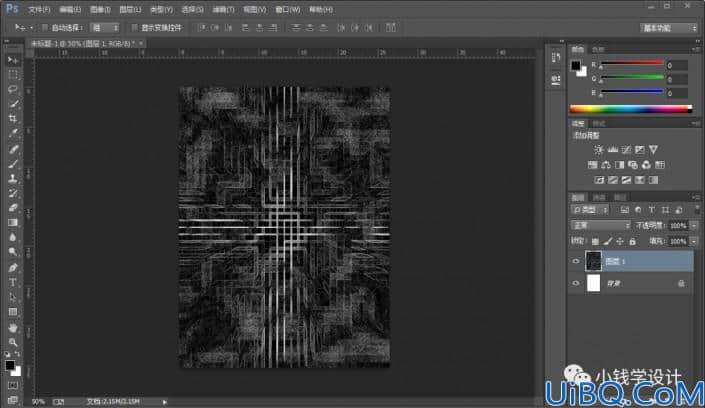Image resolution: width=705 pixels, height=408 pixels.
Task: Click the zoom percentage field in the status bar
Action: click(39, 402)
